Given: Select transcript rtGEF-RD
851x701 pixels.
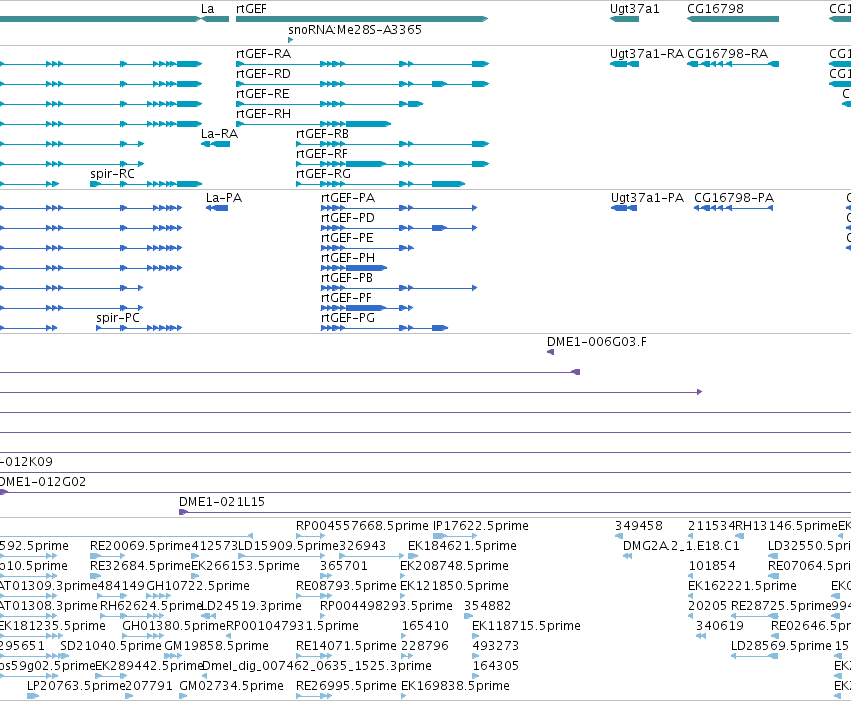Looking at the screenshot, I should click(263, 74).
